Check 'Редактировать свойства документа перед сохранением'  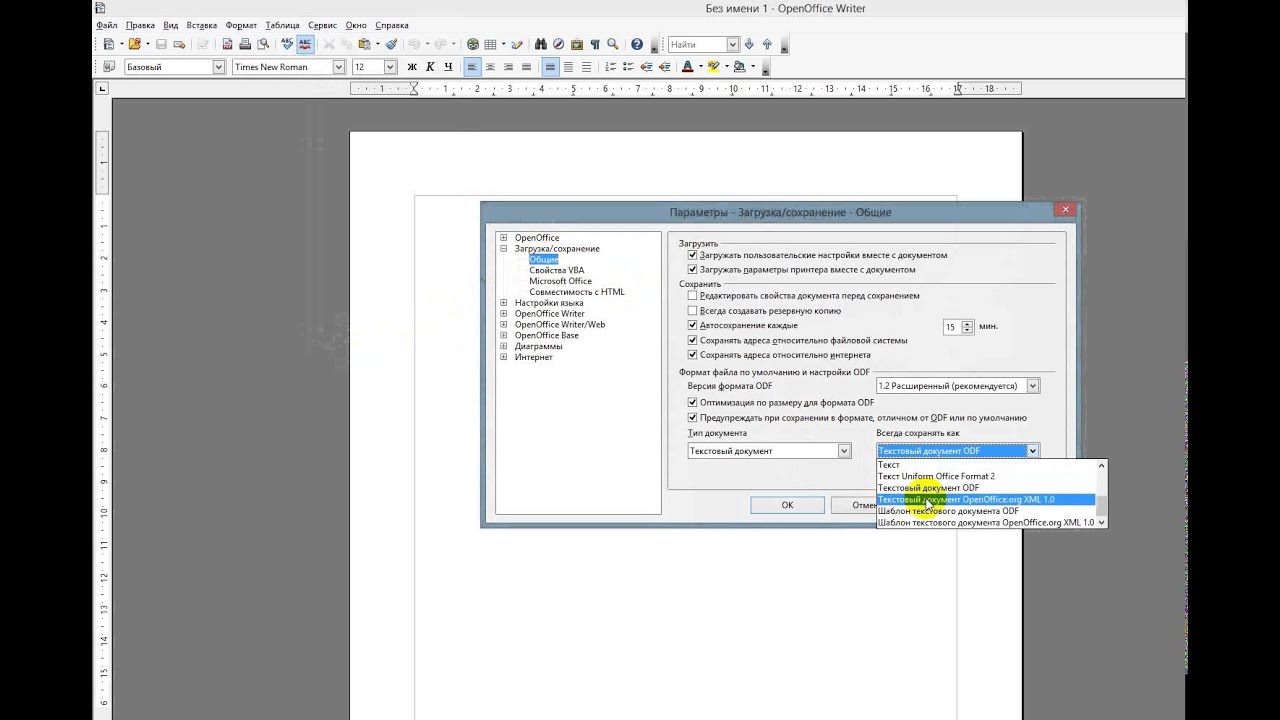[692, 296]
